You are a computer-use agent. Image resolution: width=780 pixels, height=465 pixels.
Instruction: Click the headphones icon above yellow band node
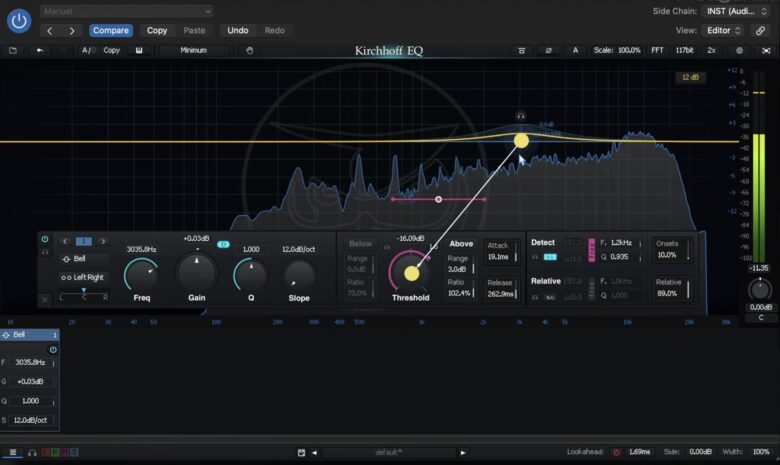click(521, 116)
